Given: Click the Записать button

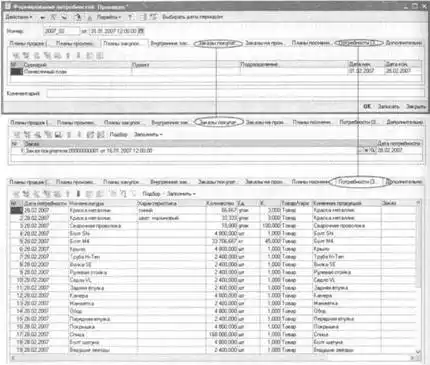Looking at the screenshot, I should point(388,106).
